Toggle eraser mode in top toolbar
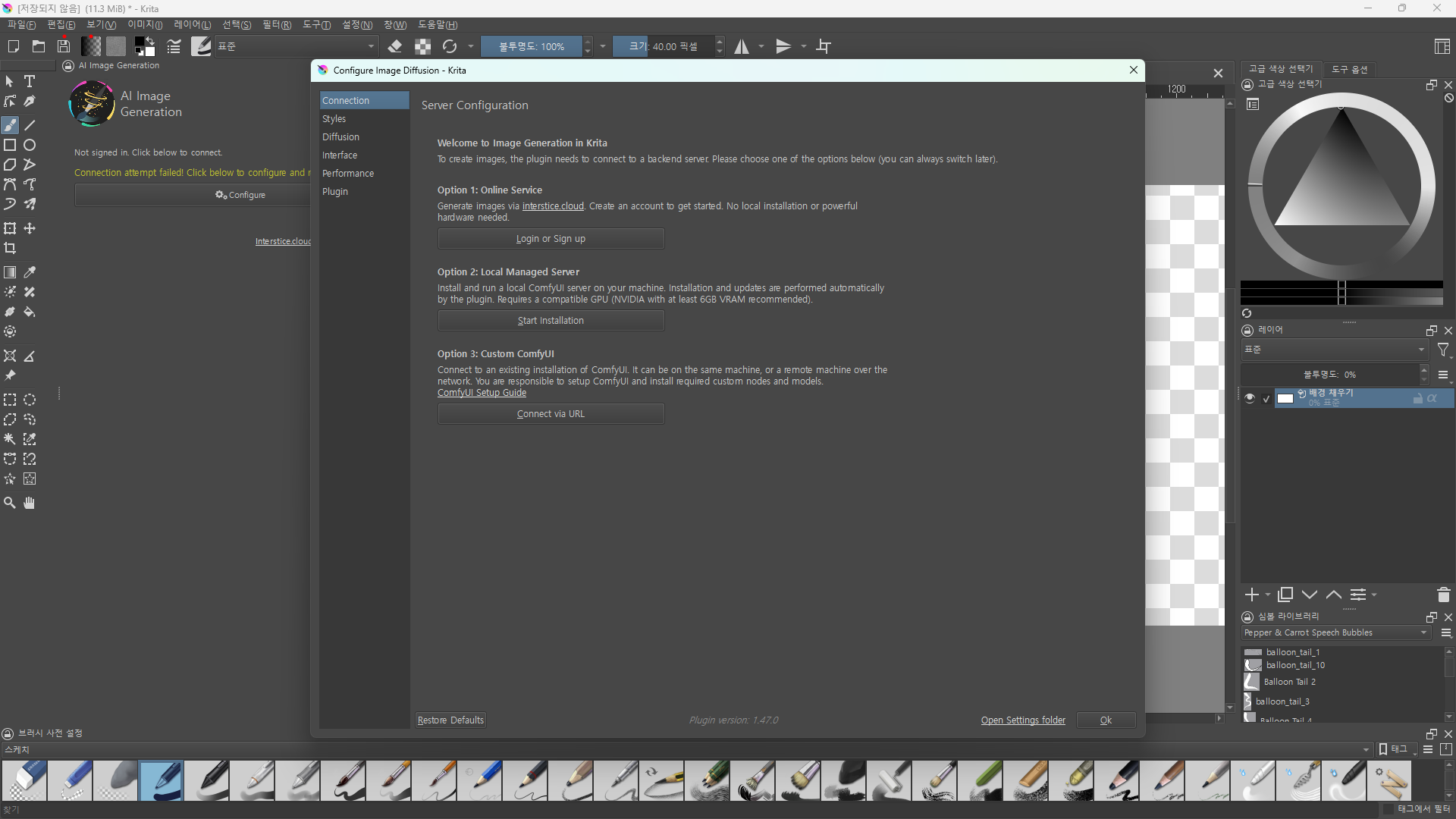The image size is (1456, 819). (394, 46)
